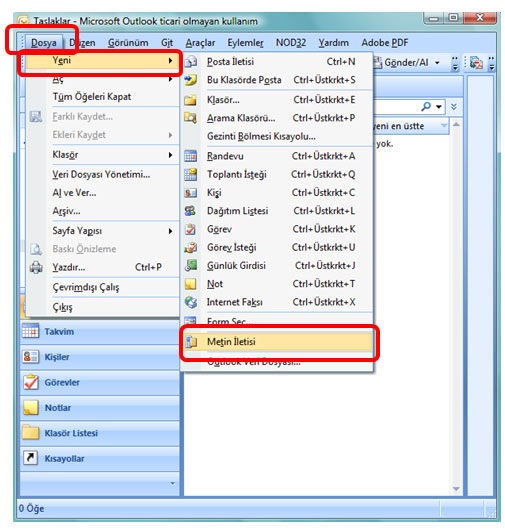Expand the search pane double chevron
Viewport: 505px width, 532px height.
454,107
